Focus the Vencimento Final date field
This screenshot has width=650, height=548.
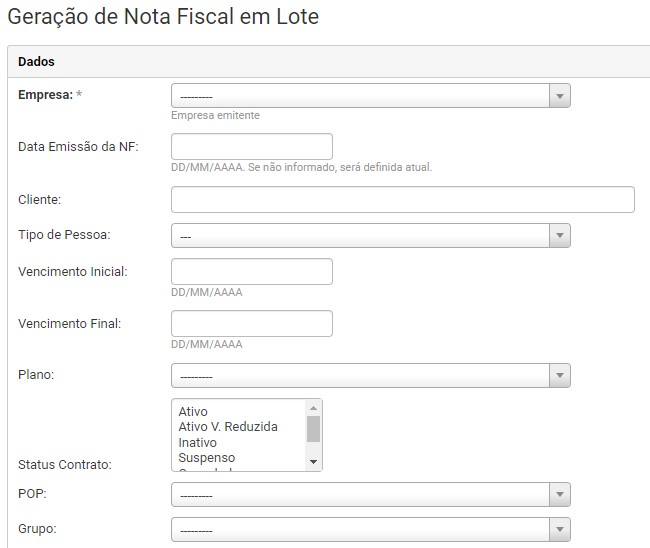point(252,324)
